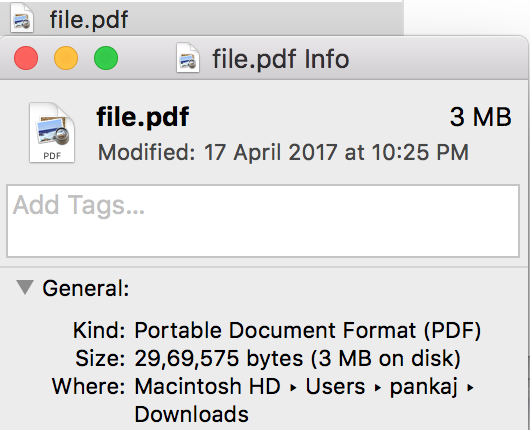Select the 29,69,575 bytes size value
Viewport: 530px width, 430px height.
(x=219, y=358)
